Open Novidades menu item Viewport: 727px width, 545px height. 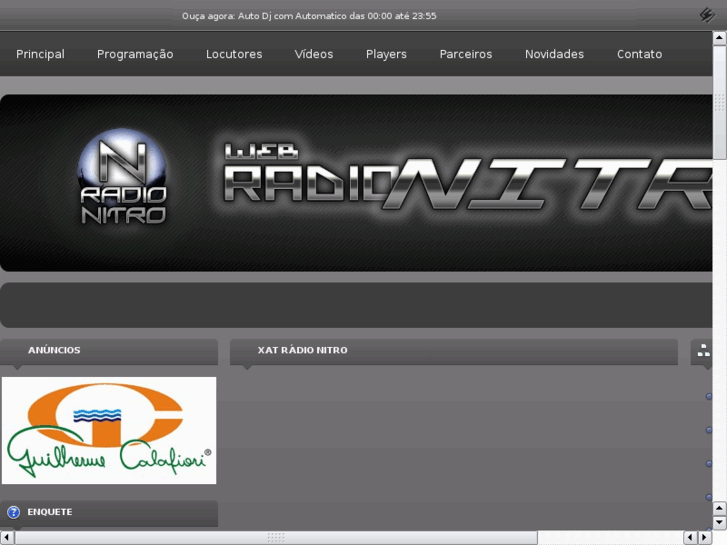pyautogui.click(x=555, y=54)
